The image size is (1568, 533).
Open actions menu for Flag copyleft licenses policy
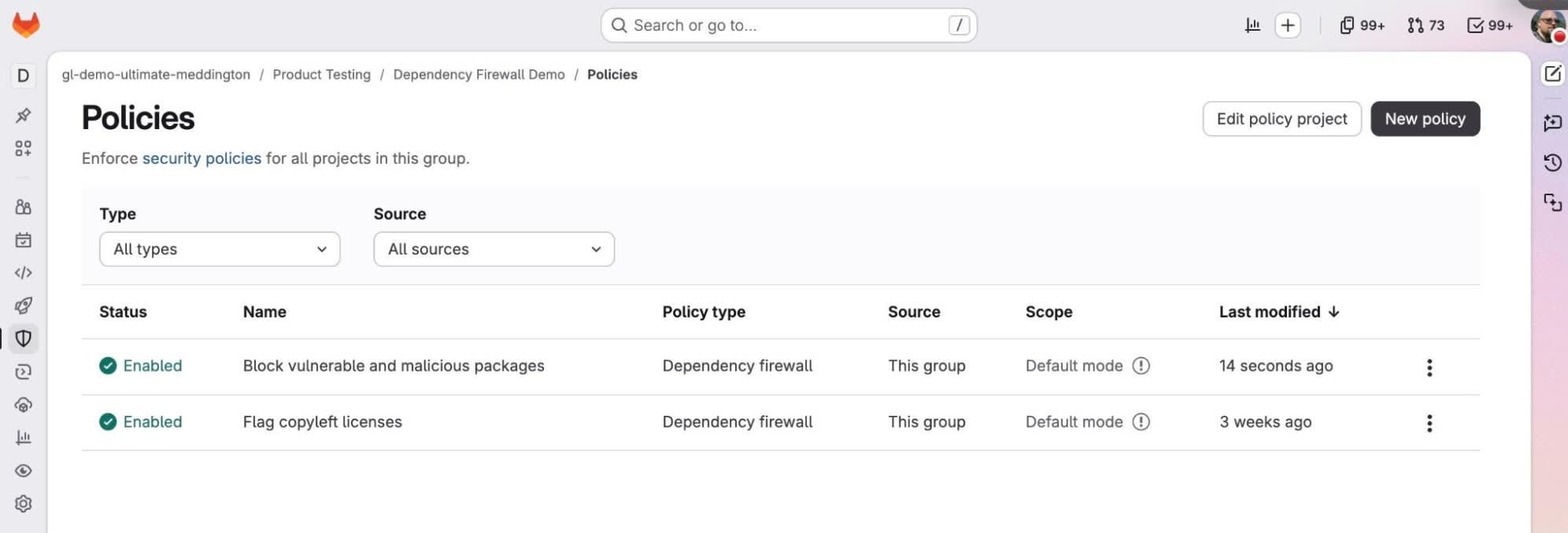(x=1429, y=424)
